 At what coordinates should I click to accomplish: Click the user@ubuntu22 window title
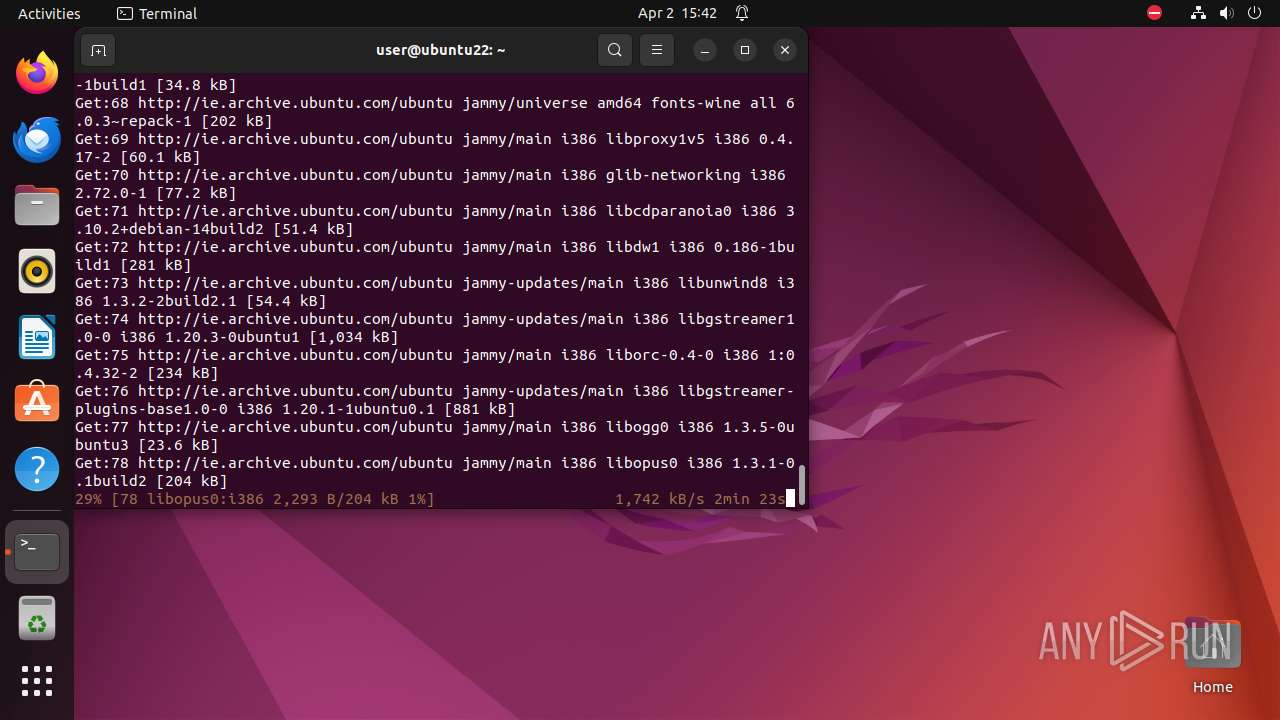(x=440, y=50)
